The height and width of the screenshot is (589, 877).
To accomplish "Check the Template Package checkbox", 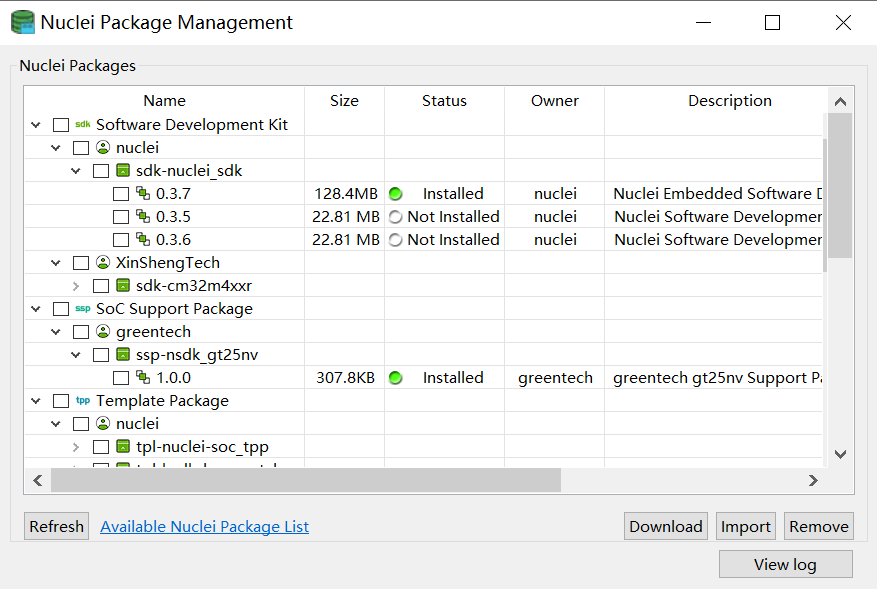I will [x=61, y=401].
